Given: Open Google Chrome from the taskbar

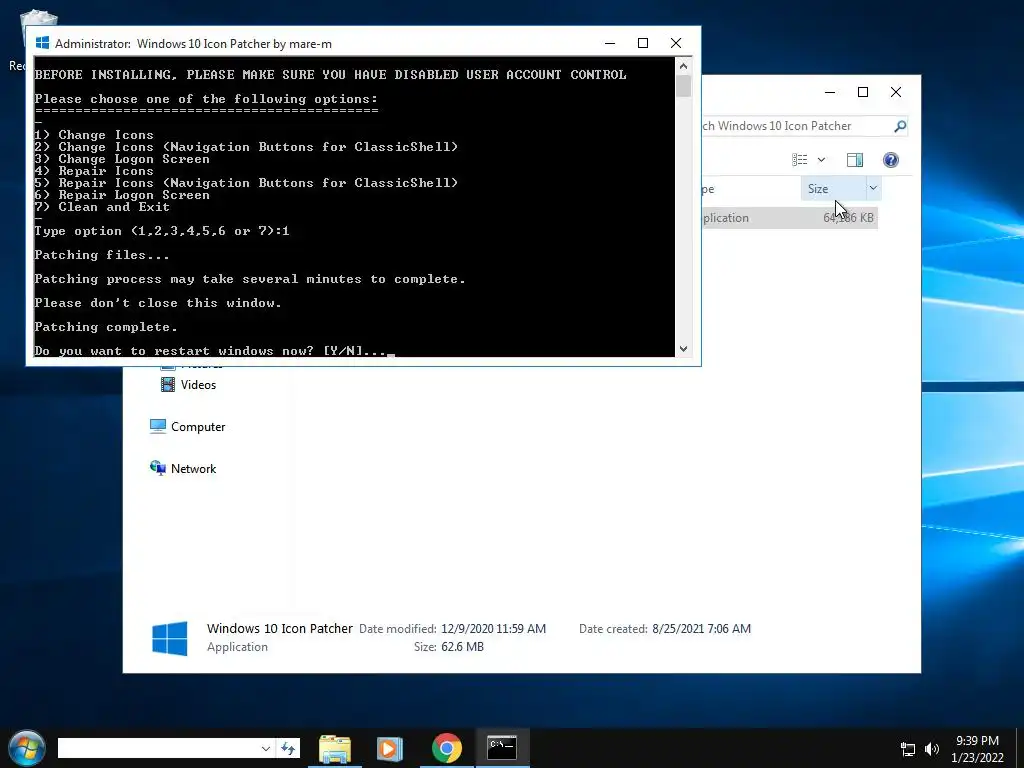Looking at the screenshot, I should point(447,748).
